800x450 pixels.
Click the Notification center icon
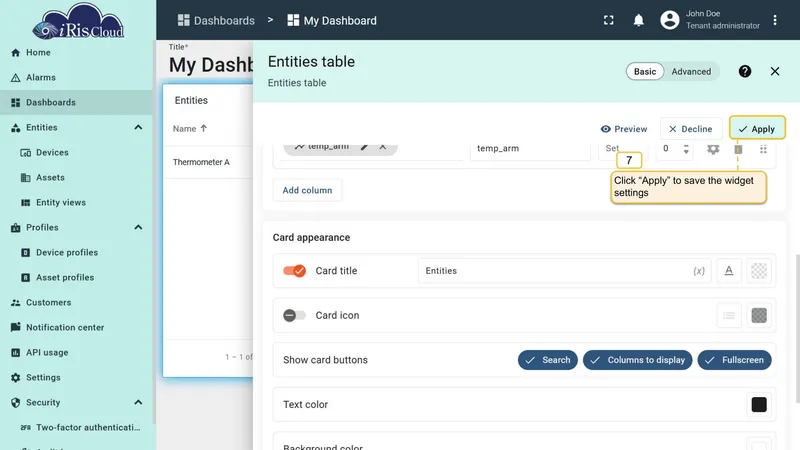pyautogui.click(x=16, y=327)
